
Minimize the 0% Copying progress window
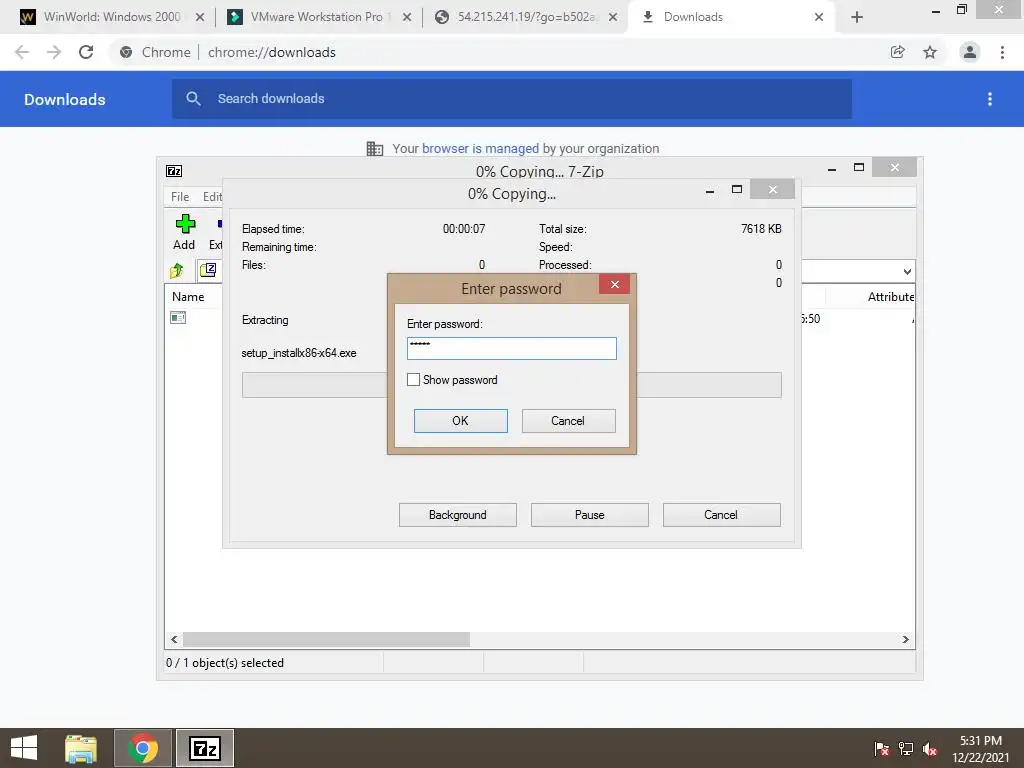pyautogui.click(x=710, y=190)
